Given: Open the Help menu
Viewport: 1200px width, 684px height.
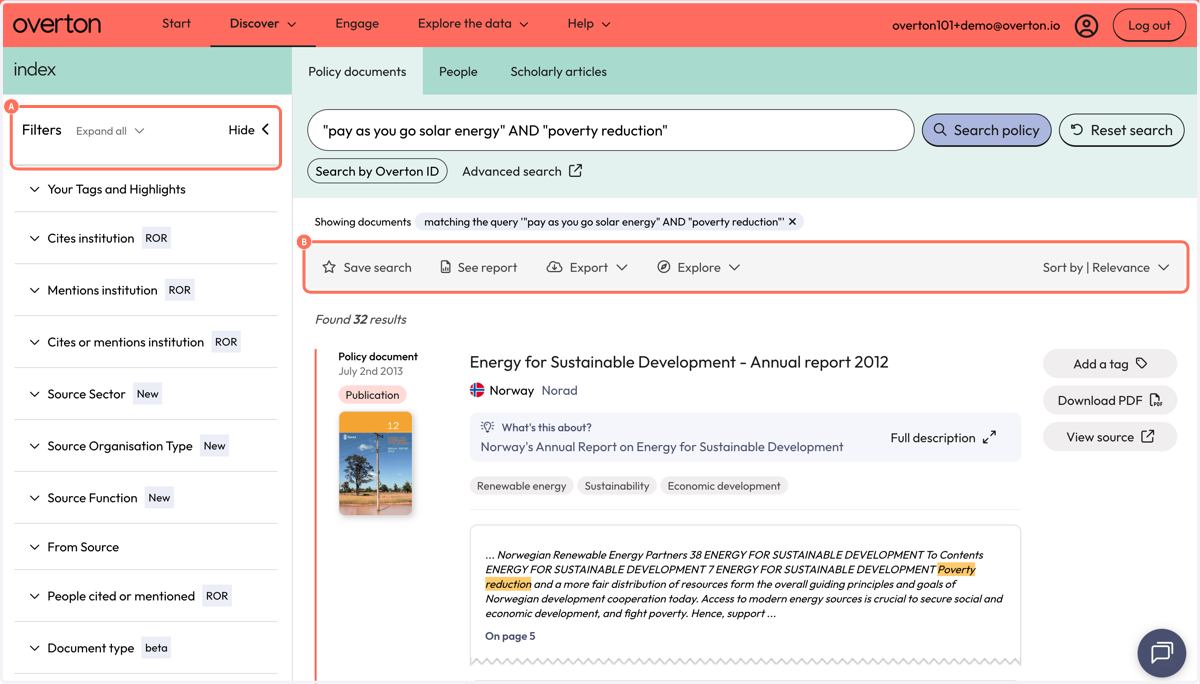Looking at the screenshot, I should pos(589,24).
